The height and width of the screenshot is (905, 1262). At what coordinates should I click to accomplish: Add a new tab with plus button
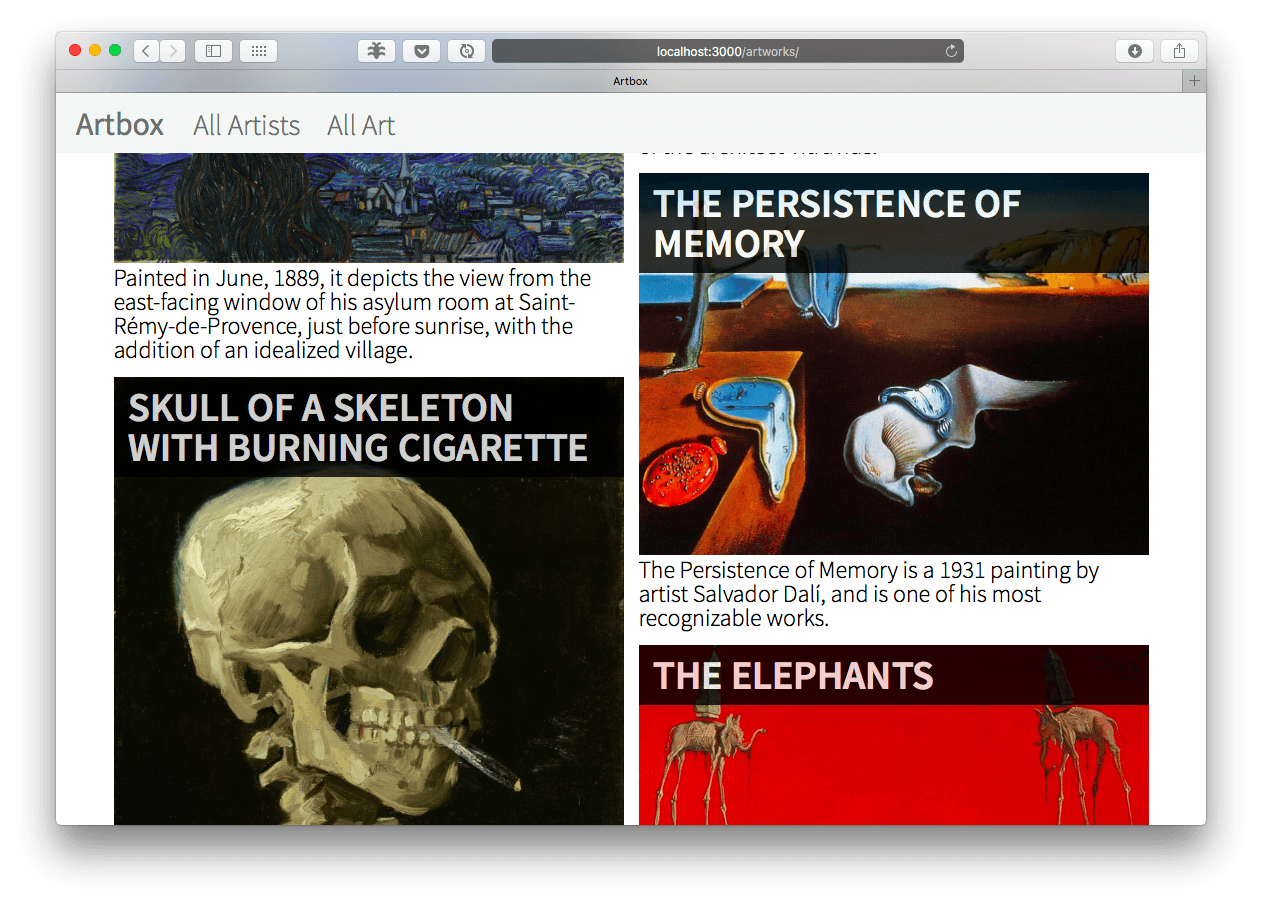(x=1194, y=81)
